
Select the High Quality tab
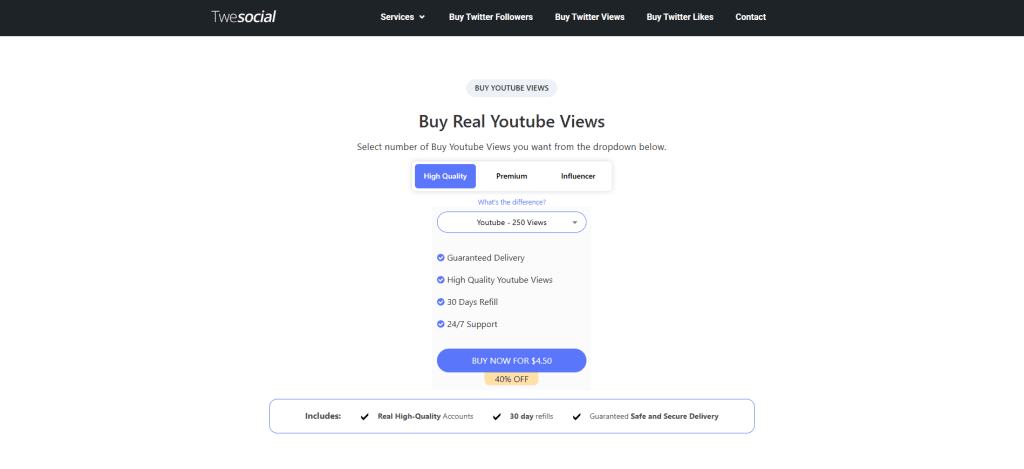(x=445, y=176)
